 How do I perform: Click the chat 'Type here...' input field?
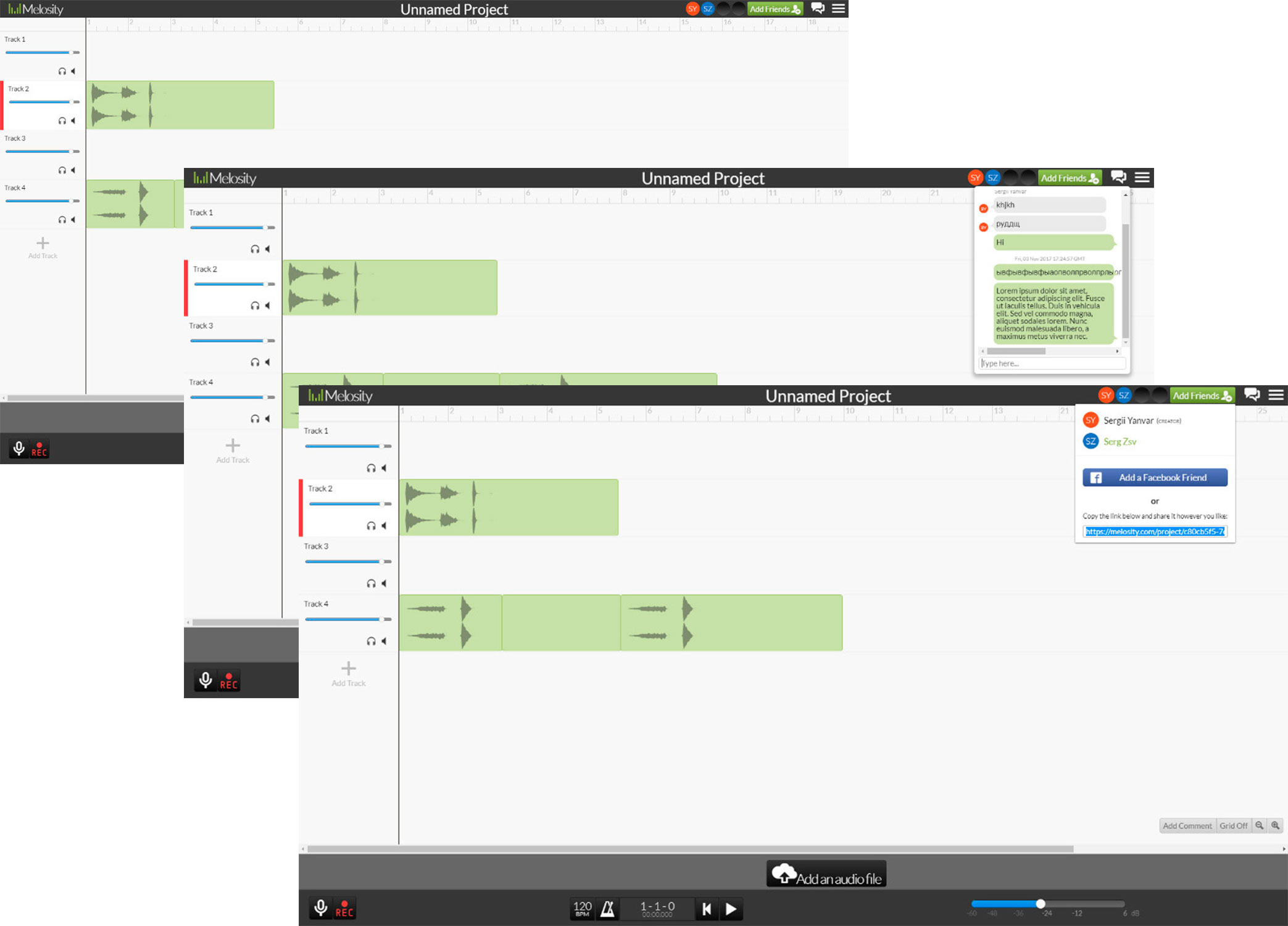point(1052,364)
